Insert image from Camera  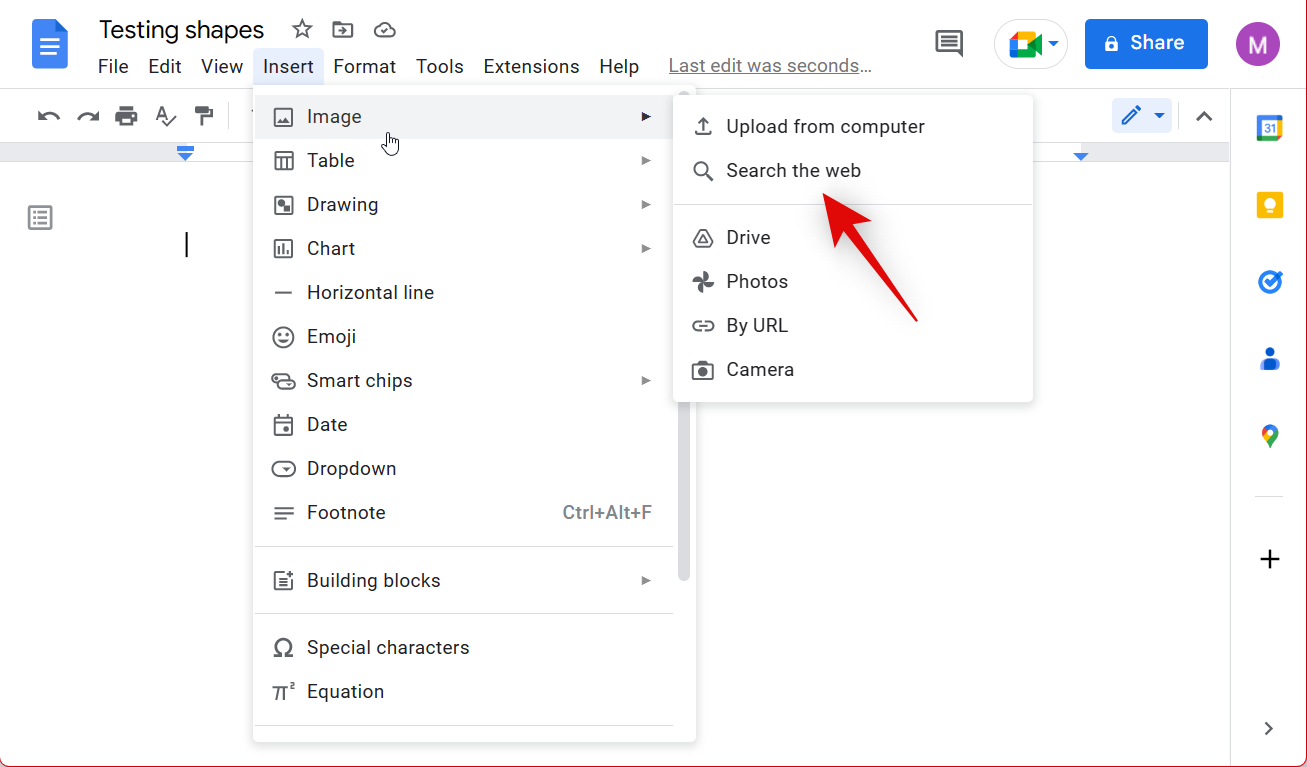pyautogui.click(x=853, y=370)
